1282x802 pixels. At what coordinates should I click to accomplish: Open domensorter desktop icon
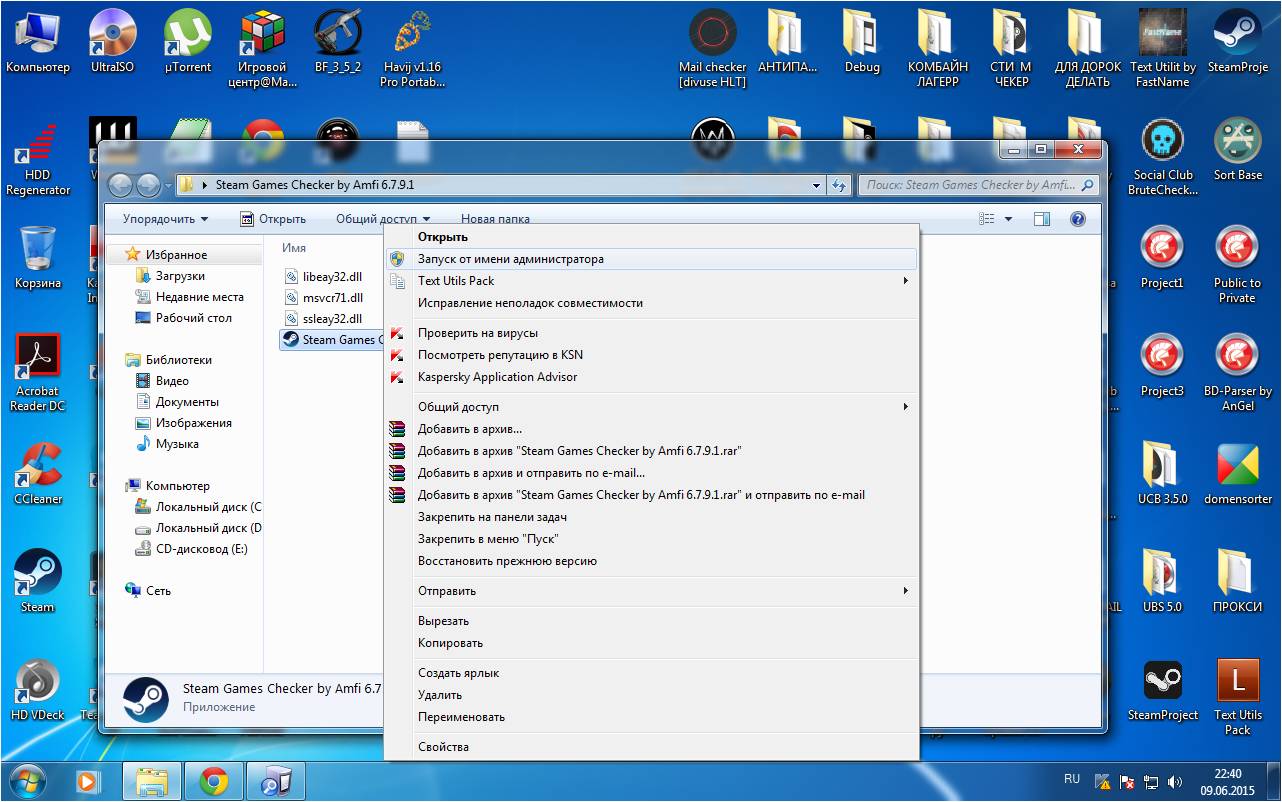tap(1238, 474)
